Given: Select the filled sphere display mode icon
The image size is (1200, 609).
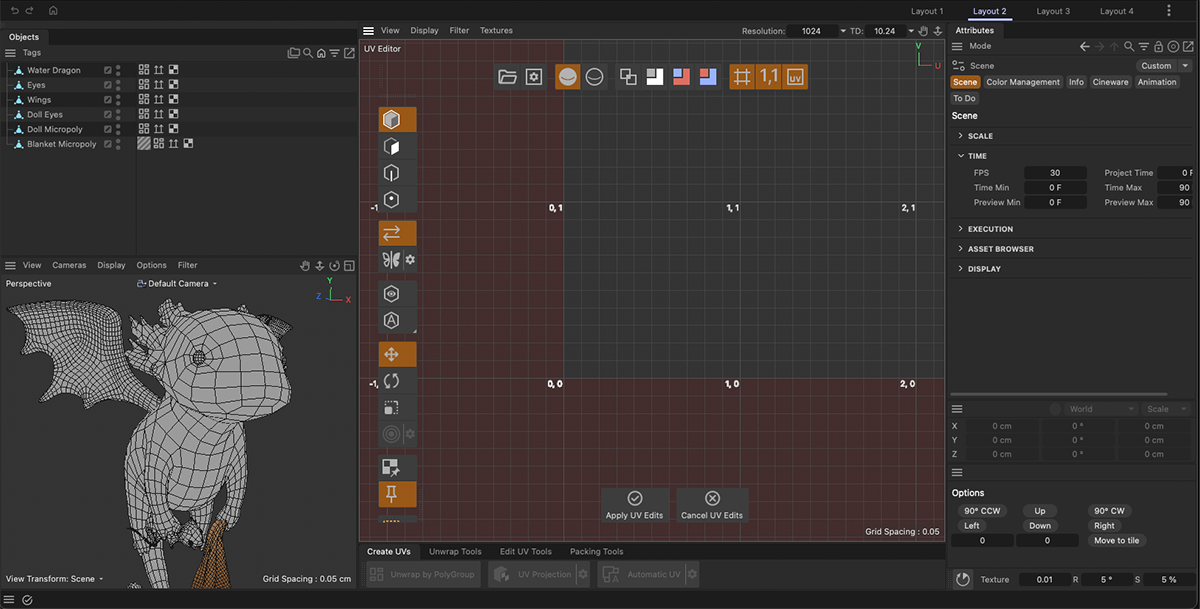Looking at the screenshot, I should point(568,77).
